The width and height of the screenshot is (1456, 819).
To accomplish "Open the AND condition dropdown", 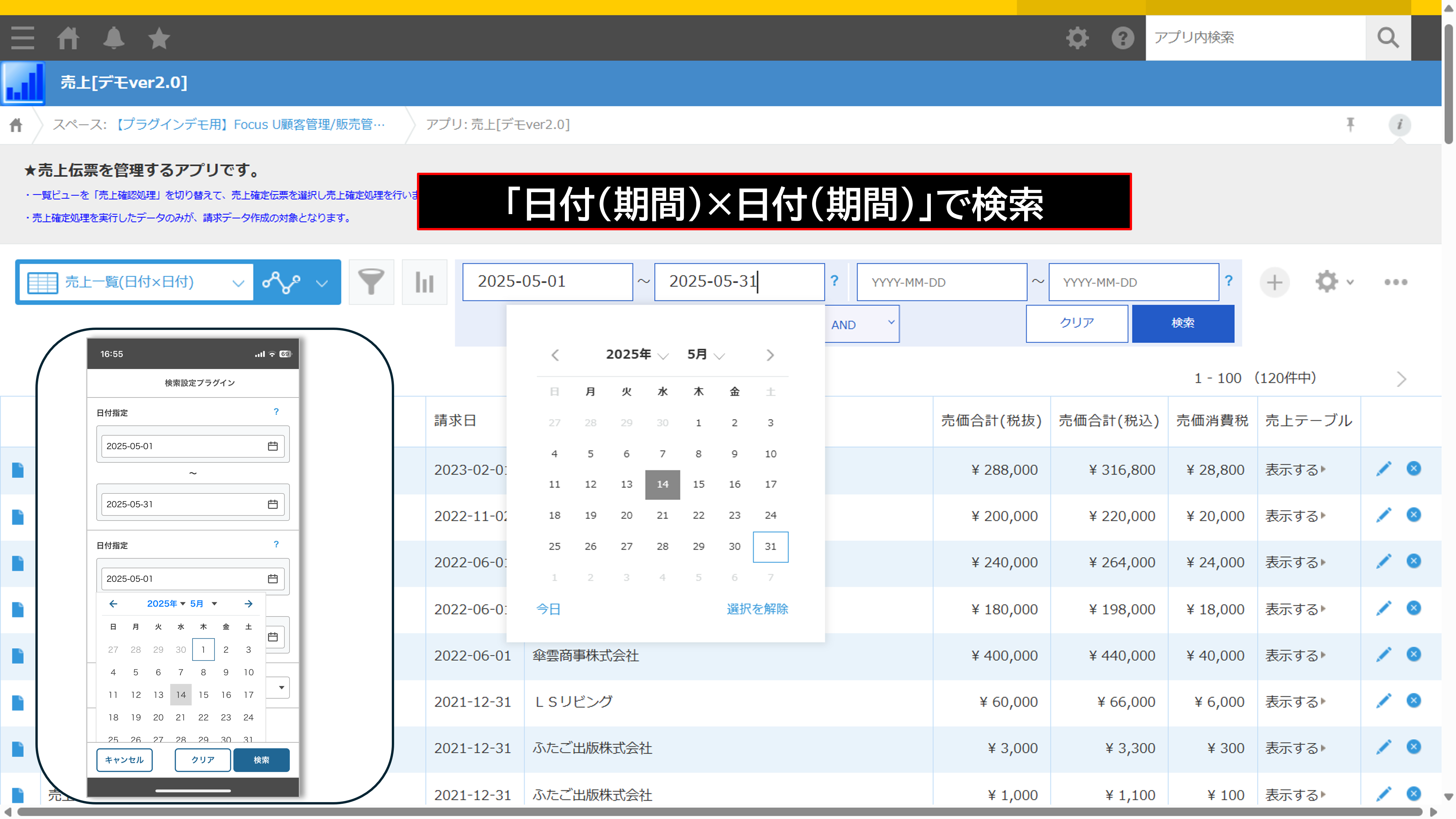I will click(863, 324).
